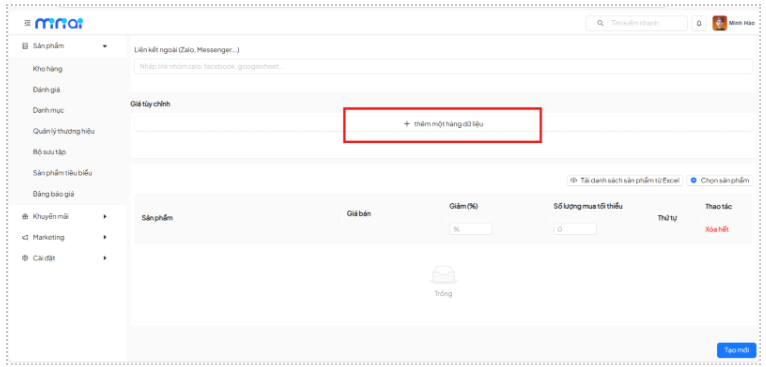
Task: Click the Khuyến mãi gift icon
Action: 25,216
